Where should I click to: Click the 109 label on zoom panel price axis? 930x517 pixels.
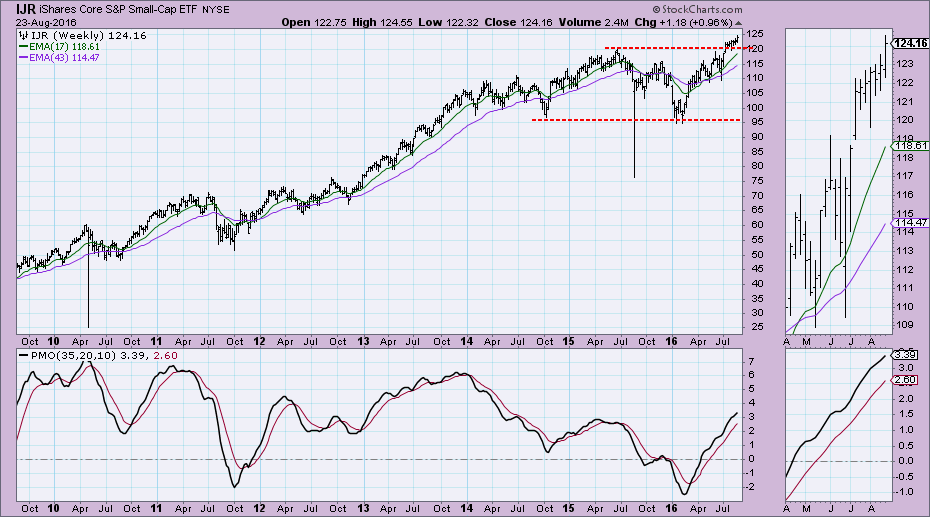point(905,325)
